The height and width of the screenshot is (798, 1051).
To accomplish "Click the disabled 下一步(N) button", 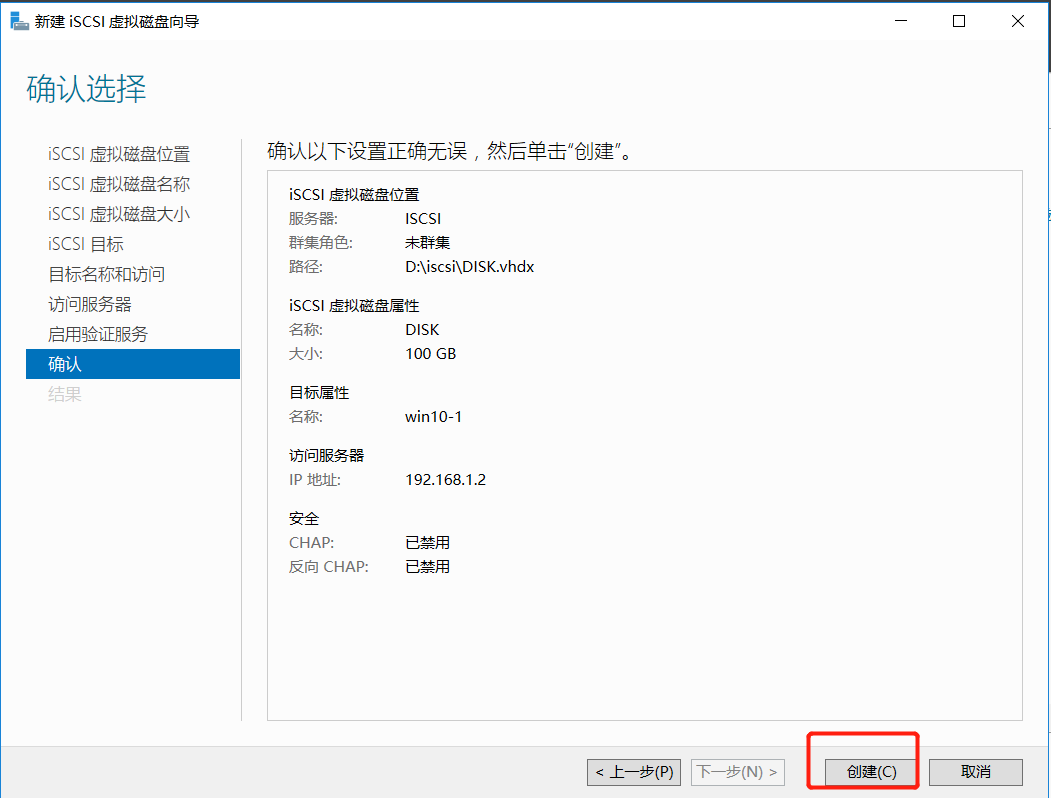I will pos(737,771).
